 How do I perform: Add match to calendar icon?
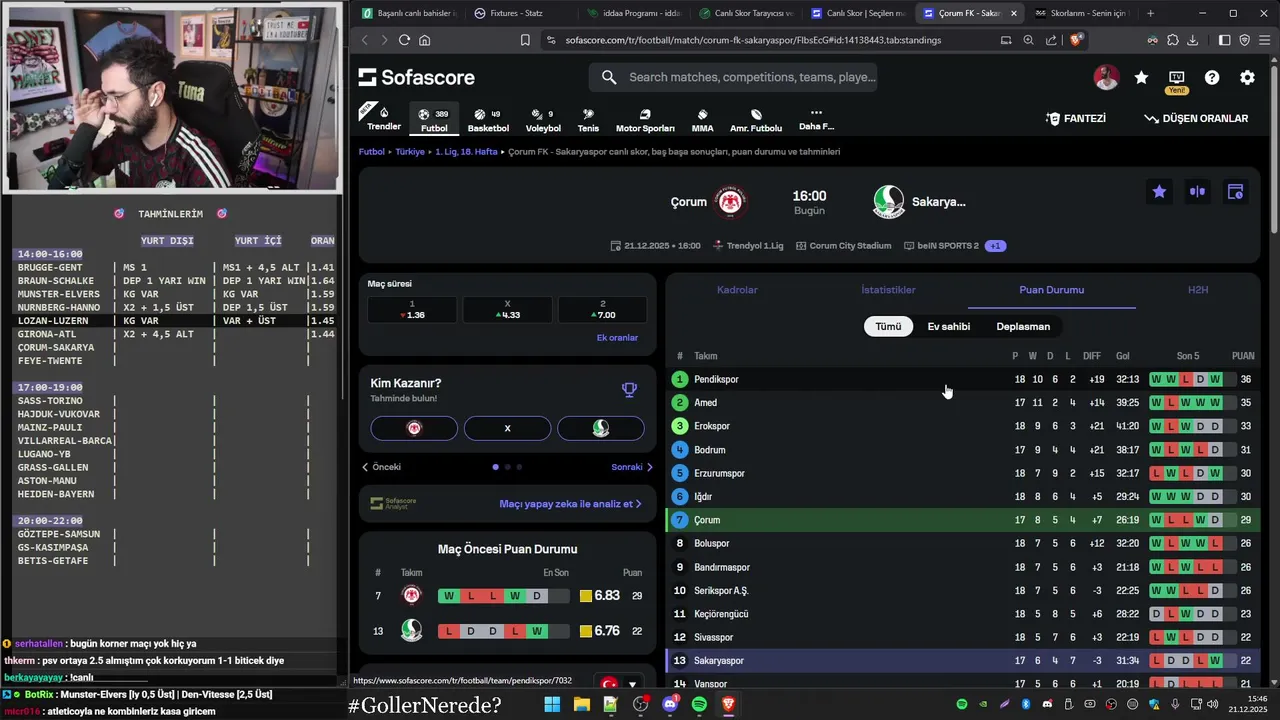(x=1235, y=191)
